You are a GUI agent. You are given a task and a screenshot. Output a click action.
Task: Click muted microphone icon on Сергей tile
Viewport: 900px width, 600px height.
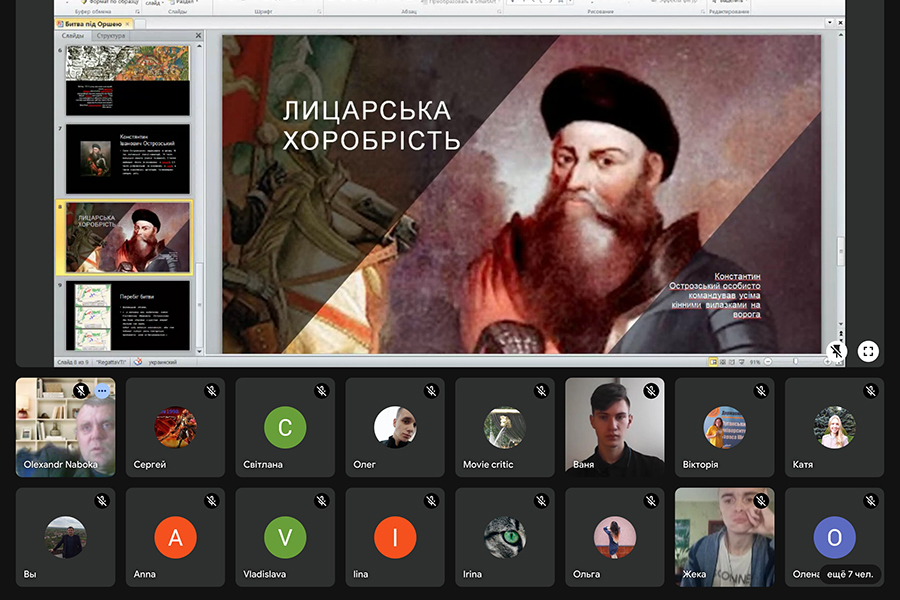pos(212,391)
